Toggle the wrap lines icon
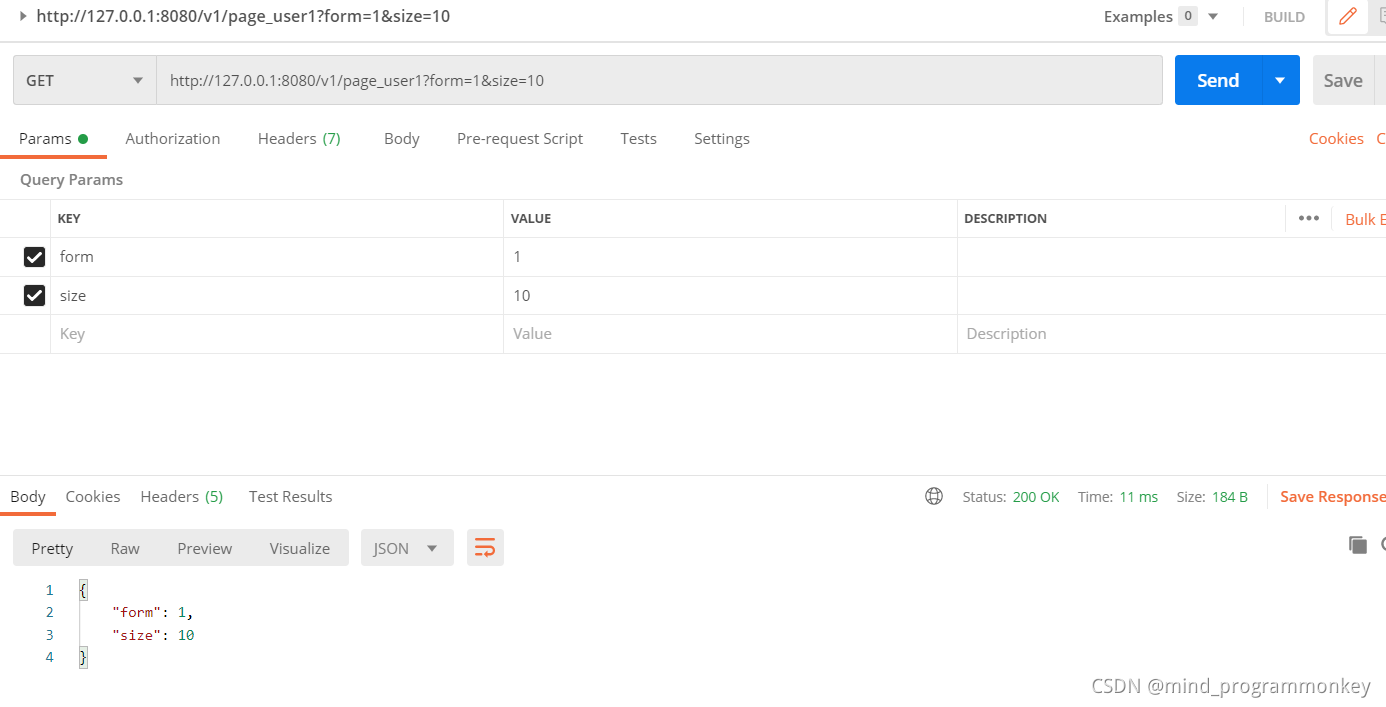The image size is (1386, 707). (x=485, y=547)
